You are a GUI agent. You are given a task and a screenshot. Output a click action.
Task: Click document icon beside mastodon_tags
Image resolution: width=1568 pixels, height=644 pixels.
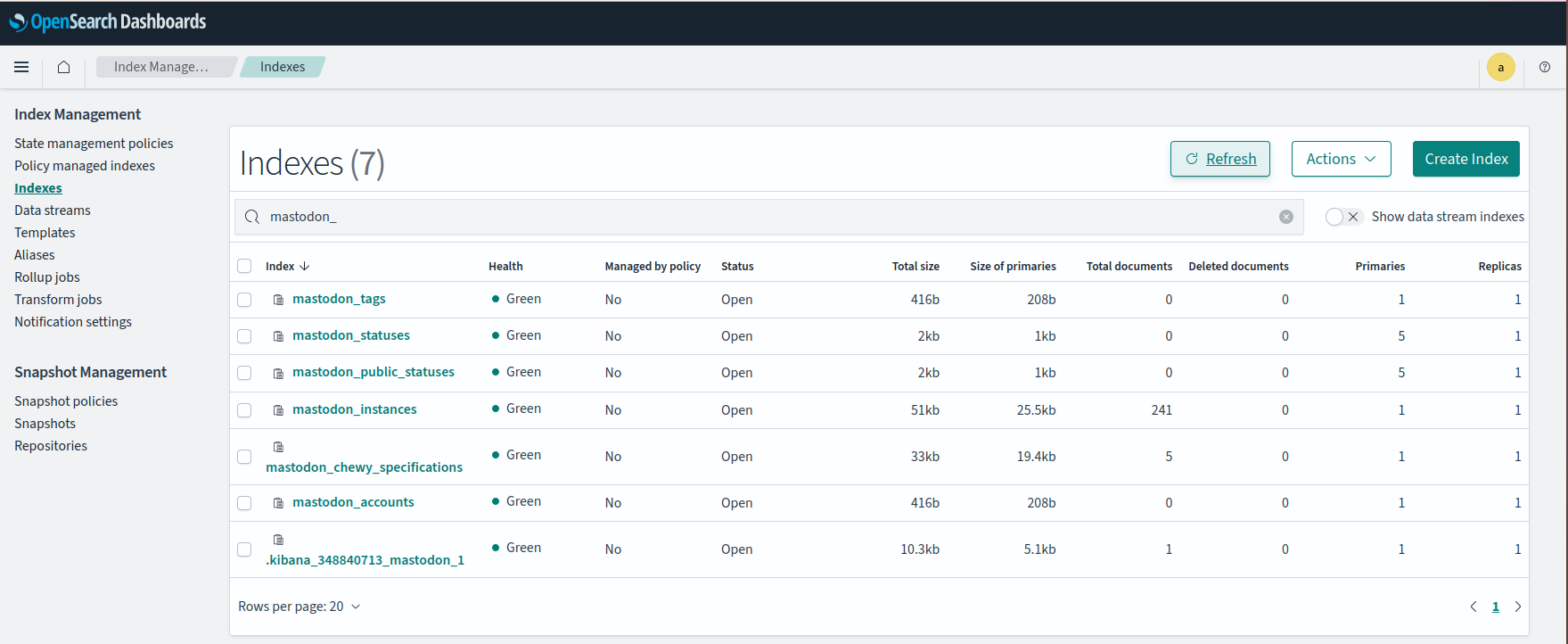pyautogui.click(x=278, y=300)
